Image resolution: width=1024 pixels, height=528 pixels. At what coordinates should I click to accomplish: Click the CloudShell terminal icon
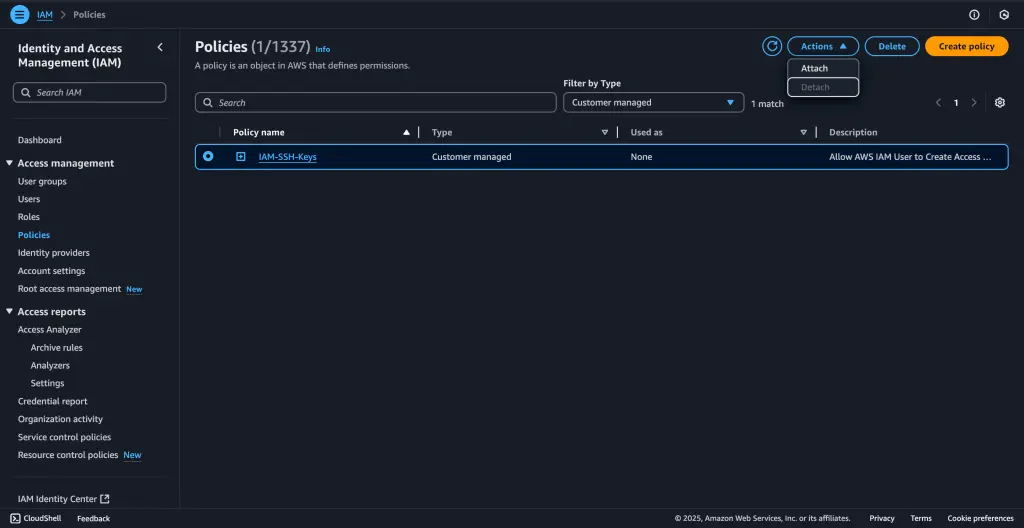[15, 518]
